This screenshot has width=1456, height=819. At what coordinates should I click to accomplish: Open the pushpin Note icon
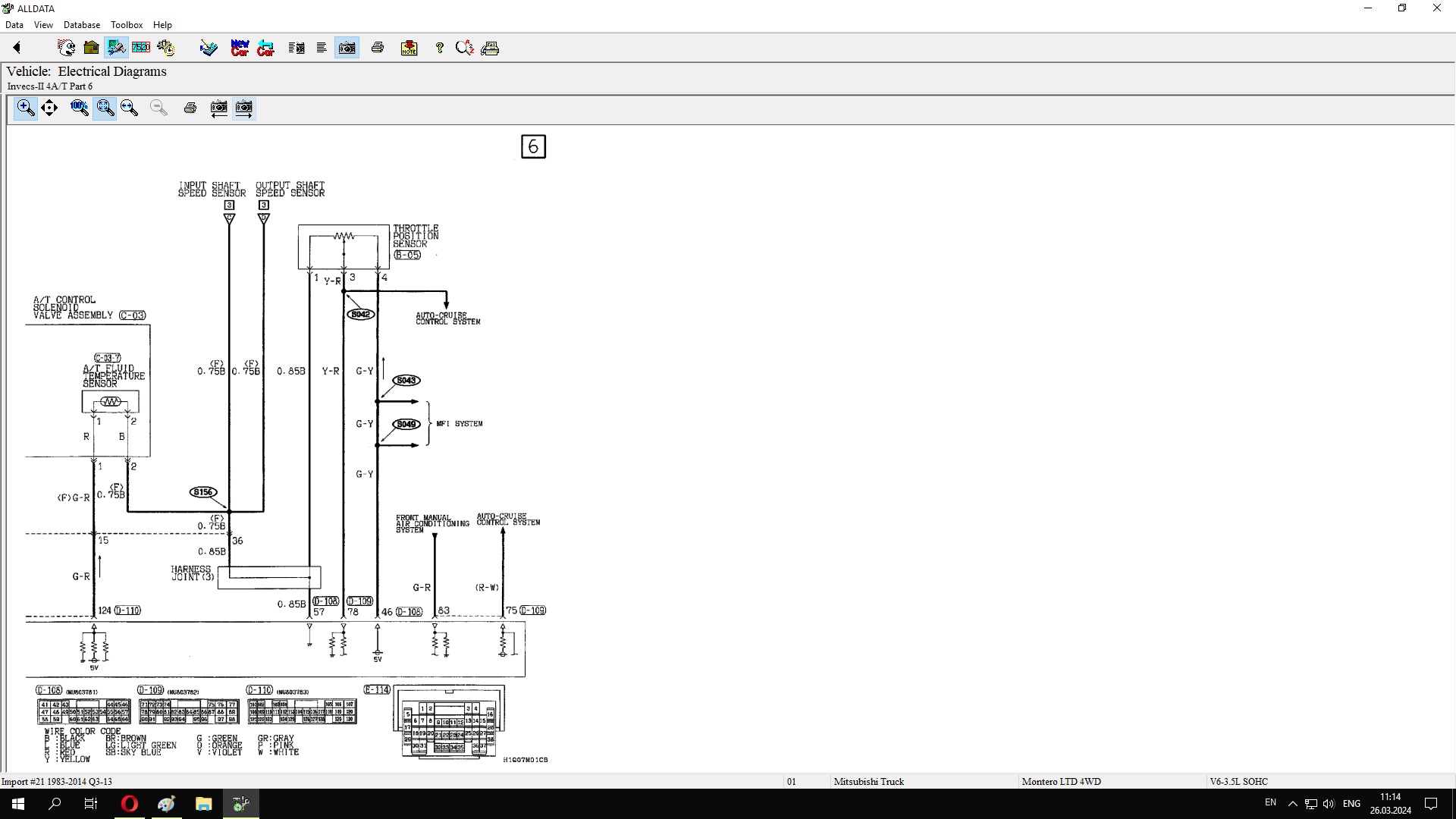click(409, 48)
